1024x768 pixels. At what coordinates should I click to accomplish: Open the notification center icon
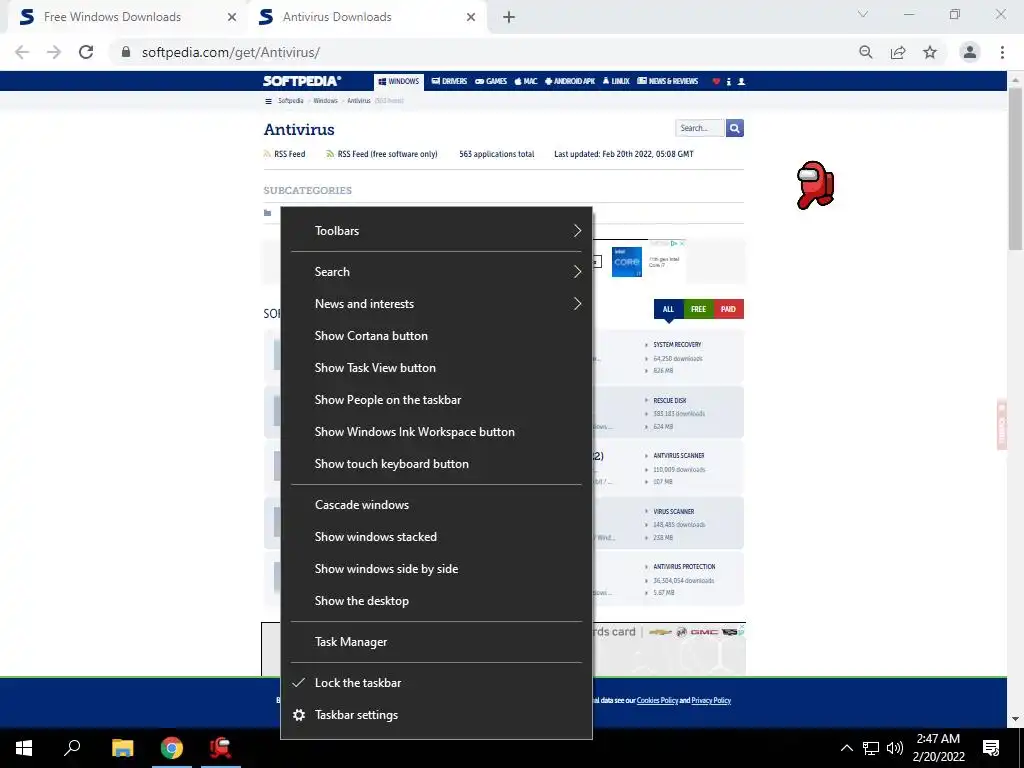click(x=991, y=748)
